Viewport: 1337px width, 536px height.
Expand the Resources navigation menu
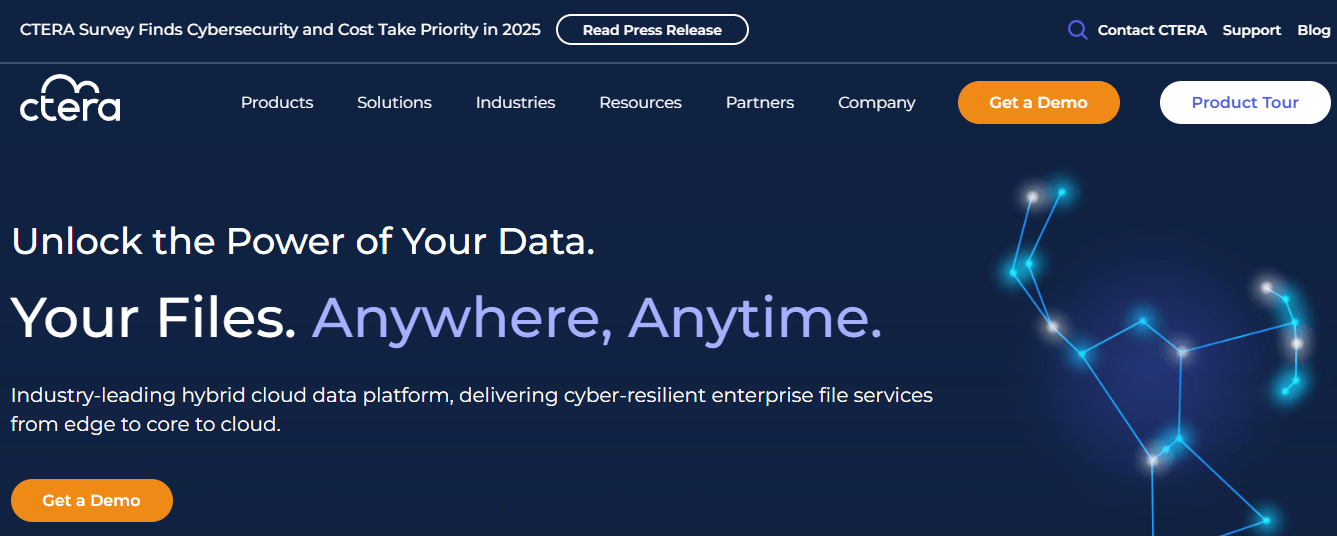pyautogui.click(x=640, y=102)
